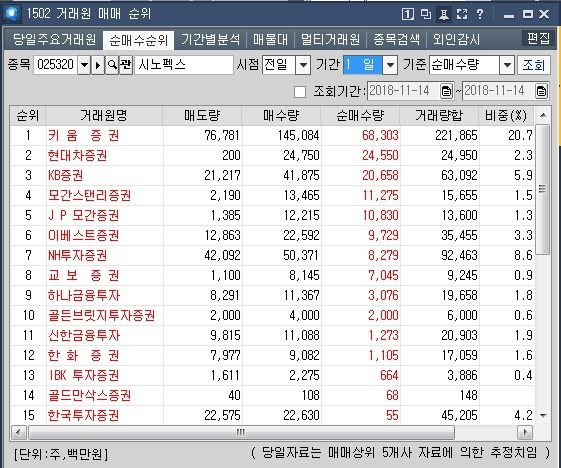
Task: Select the 하나금융투자 row
Action: point(272,296)
